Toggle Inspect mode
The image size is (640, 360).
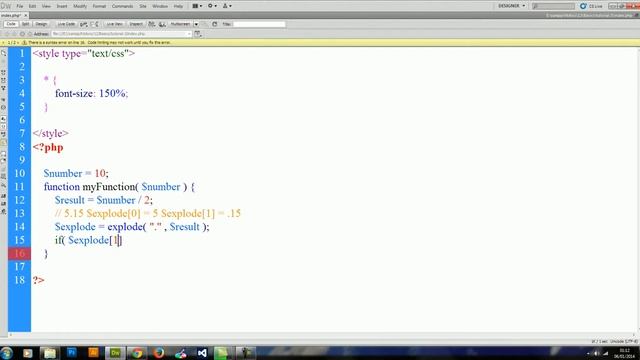click(x=136, y=24)
